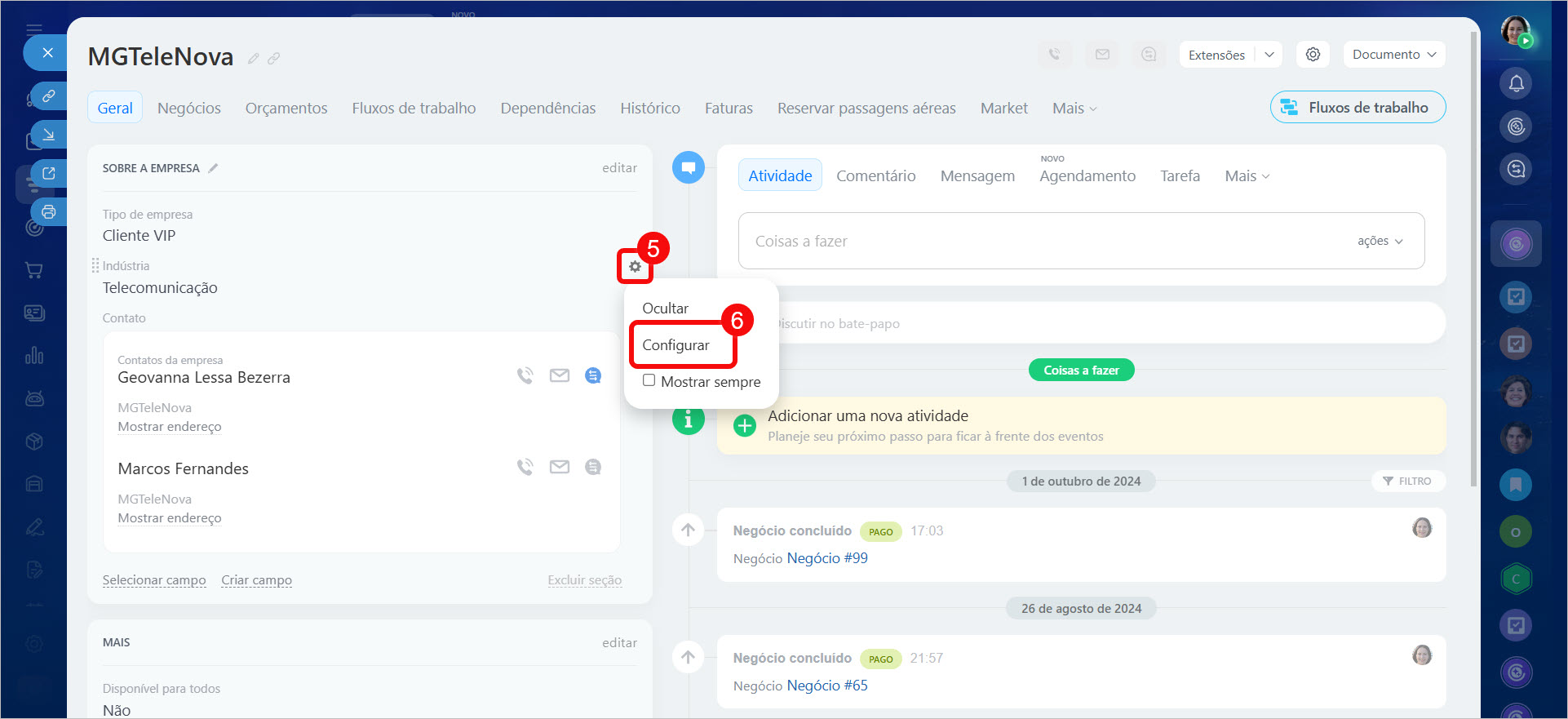Click email icon for Marcos Fernandes
This screenshot has width=1568, height=719.
[559, 467]
